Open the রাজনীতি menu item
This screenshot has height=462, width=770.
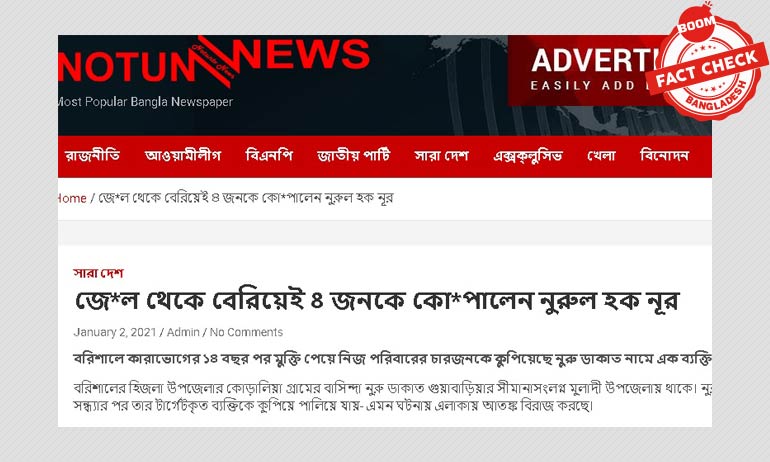(x=92, y=156)
